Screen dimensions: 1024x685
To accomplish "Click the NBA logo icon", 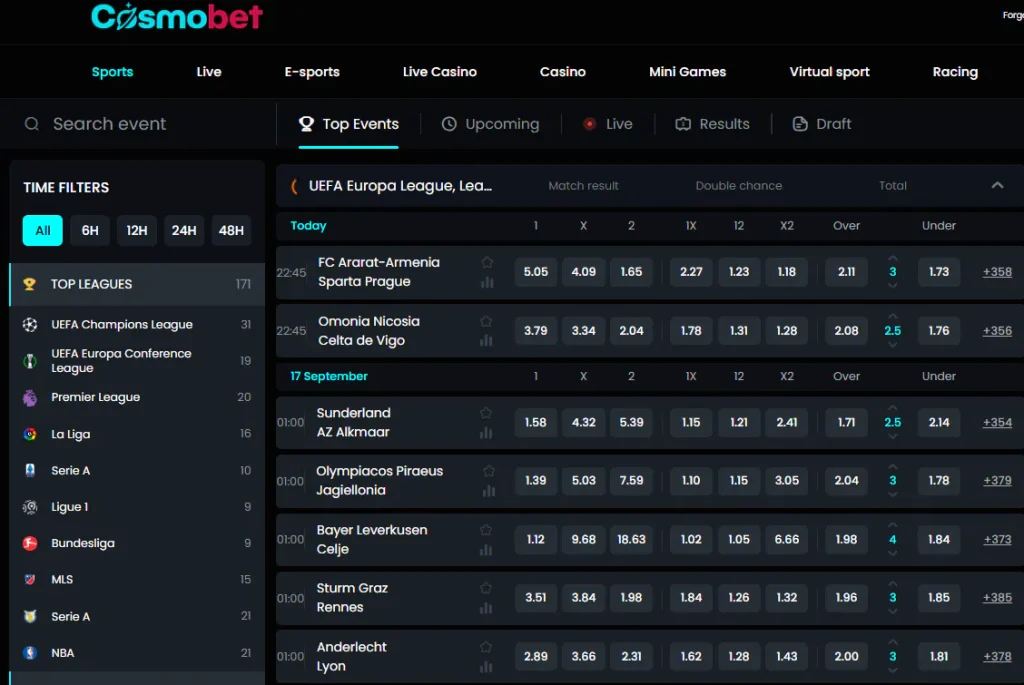I will tap(30, 652).
